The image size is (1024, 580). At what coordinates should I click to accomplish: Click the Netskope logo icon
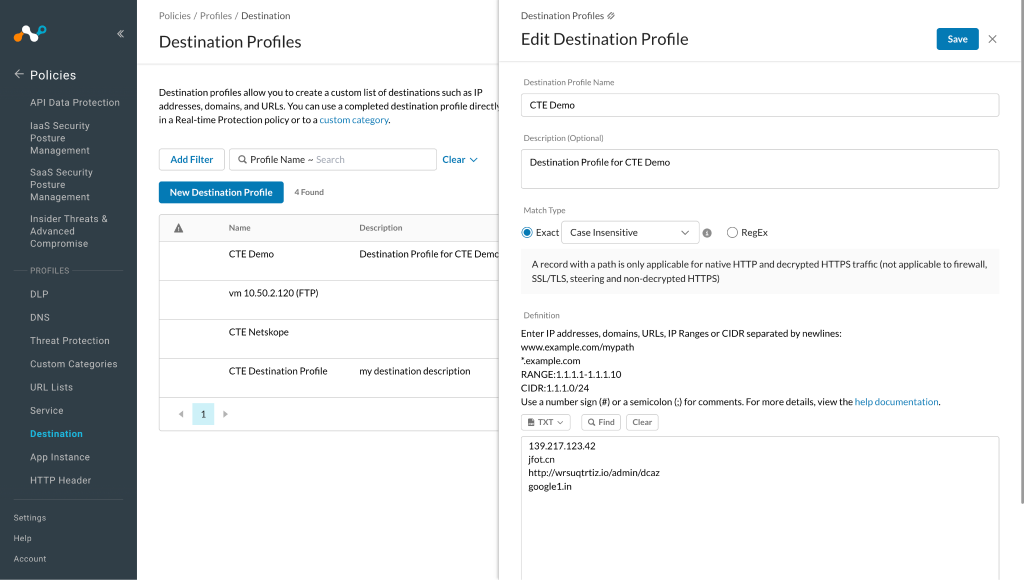tap(30, 33)
